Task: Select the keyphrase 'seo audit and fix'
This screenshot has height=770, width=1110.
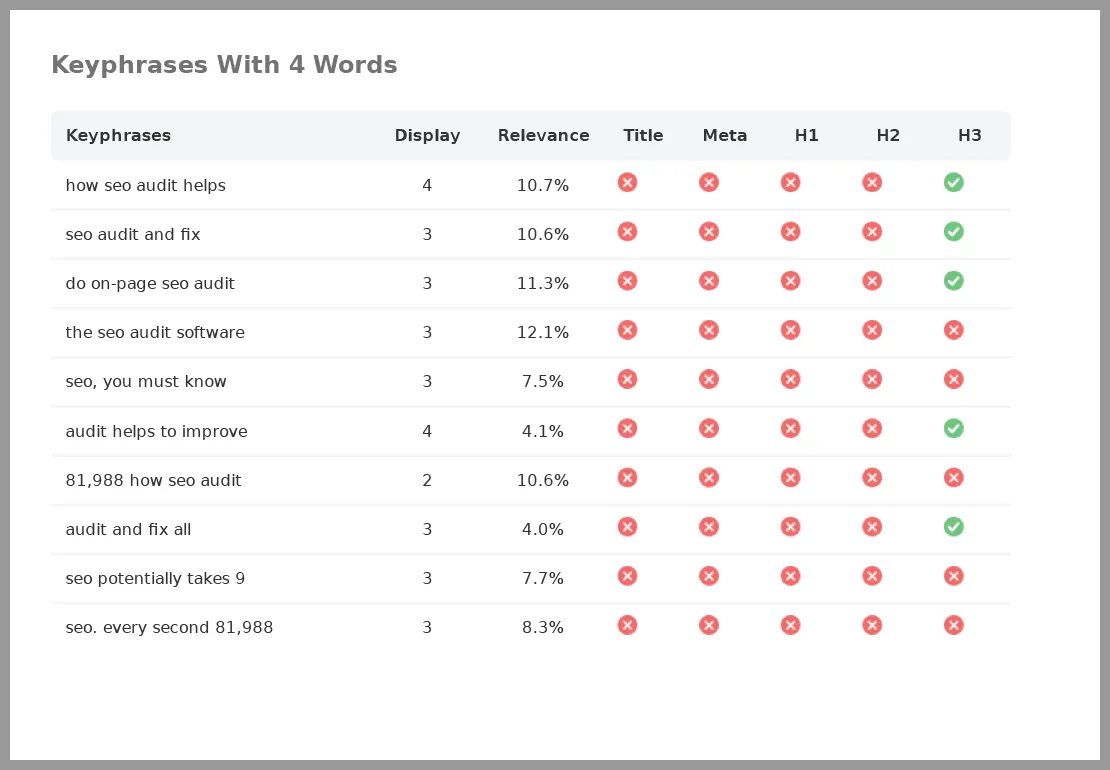Action: pos(133,234)
